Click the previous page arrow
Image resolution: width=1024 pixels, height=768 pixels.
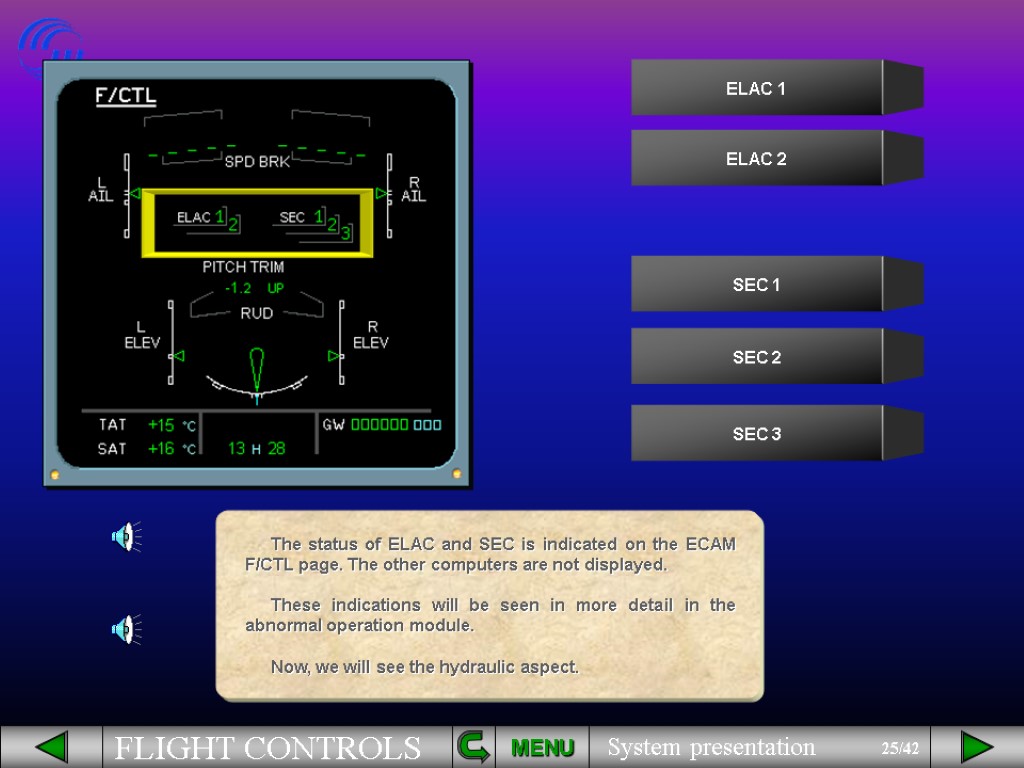click(x=52, y=747)
